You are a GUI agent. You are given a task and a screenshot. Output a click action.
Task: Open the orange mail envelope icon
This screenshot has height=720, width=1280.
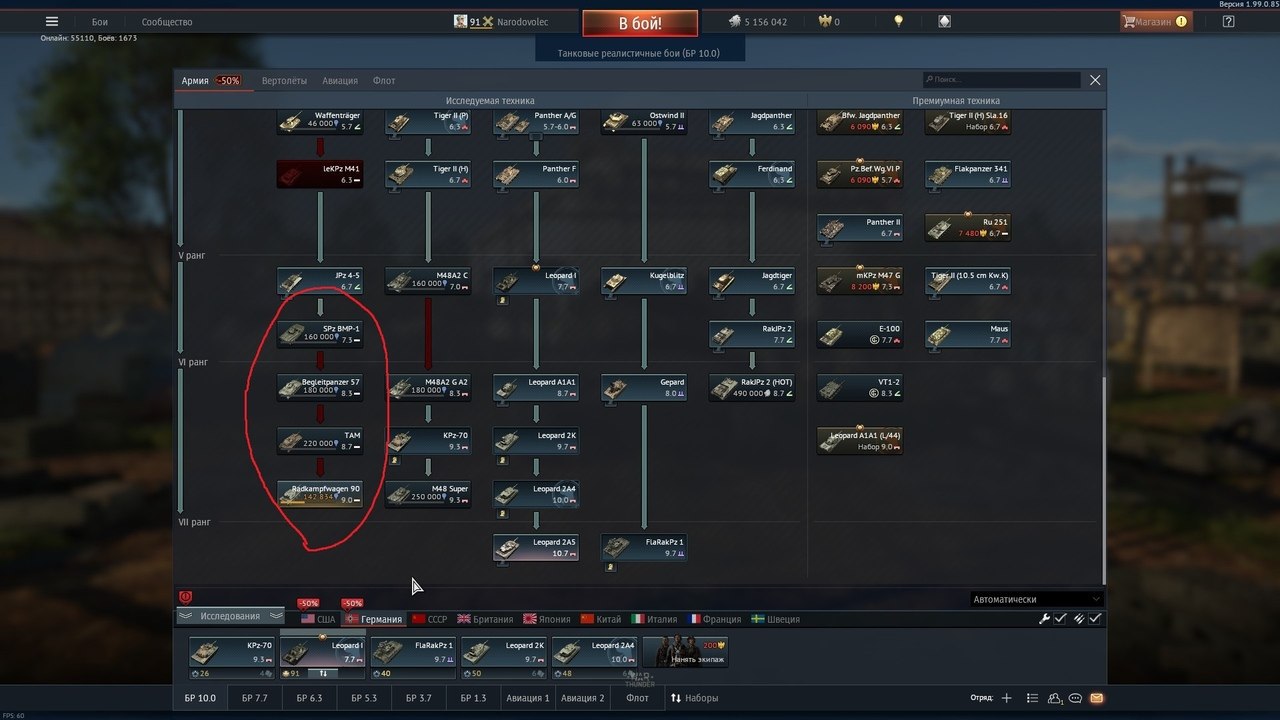point(1097,698)
